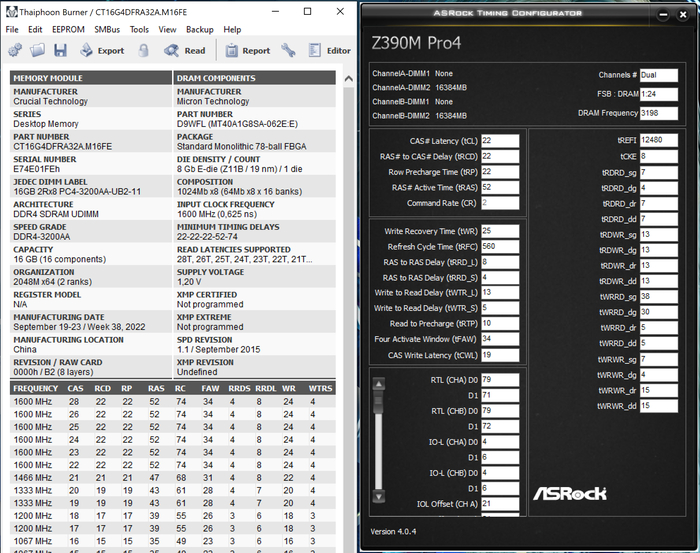This screenshot has height=553, width=700.
Task: Click the Export toolbar button
Action: (x=102, y=50)
